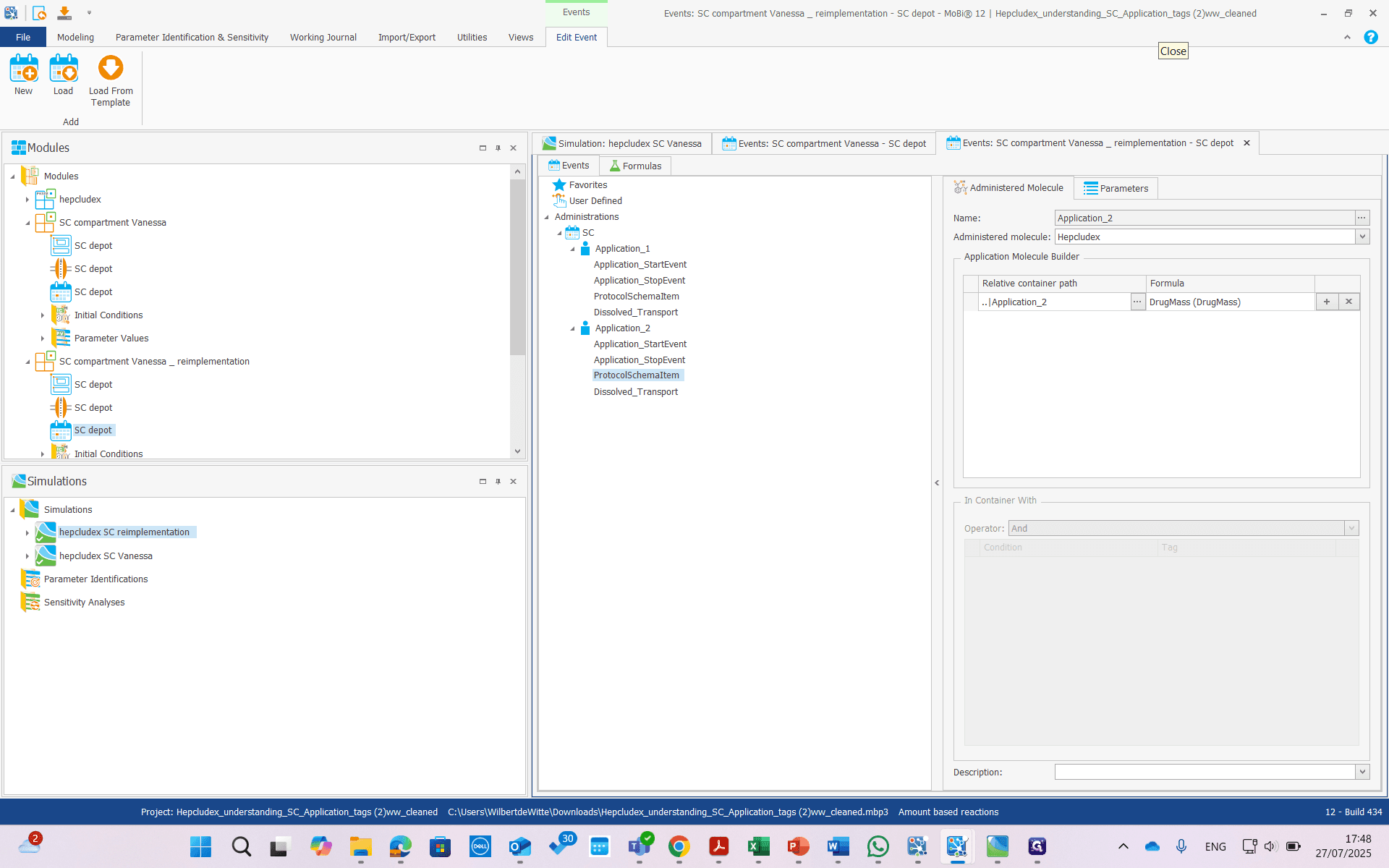Open the Modeling ribbon tab
1389x868 pixels.
75,37
